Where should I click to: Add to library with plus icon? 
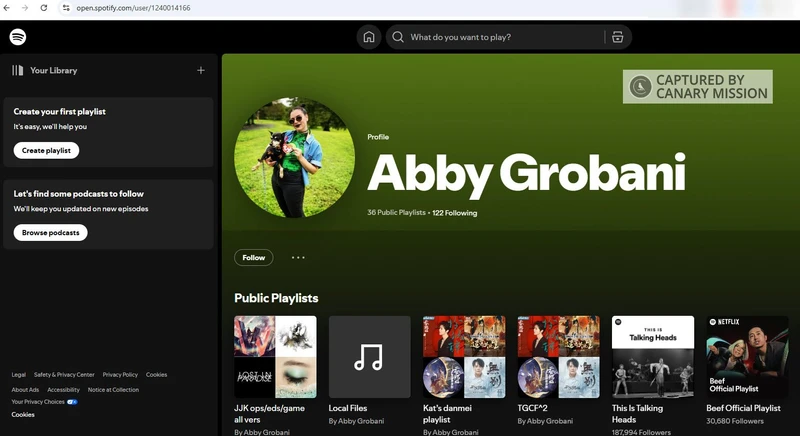[x=201, y=70]
